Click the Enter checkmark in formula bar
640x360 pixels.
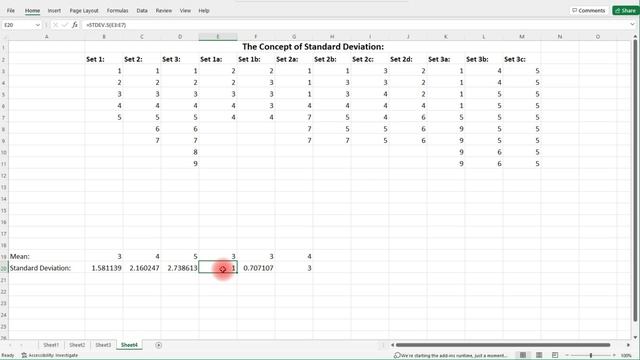64,25
